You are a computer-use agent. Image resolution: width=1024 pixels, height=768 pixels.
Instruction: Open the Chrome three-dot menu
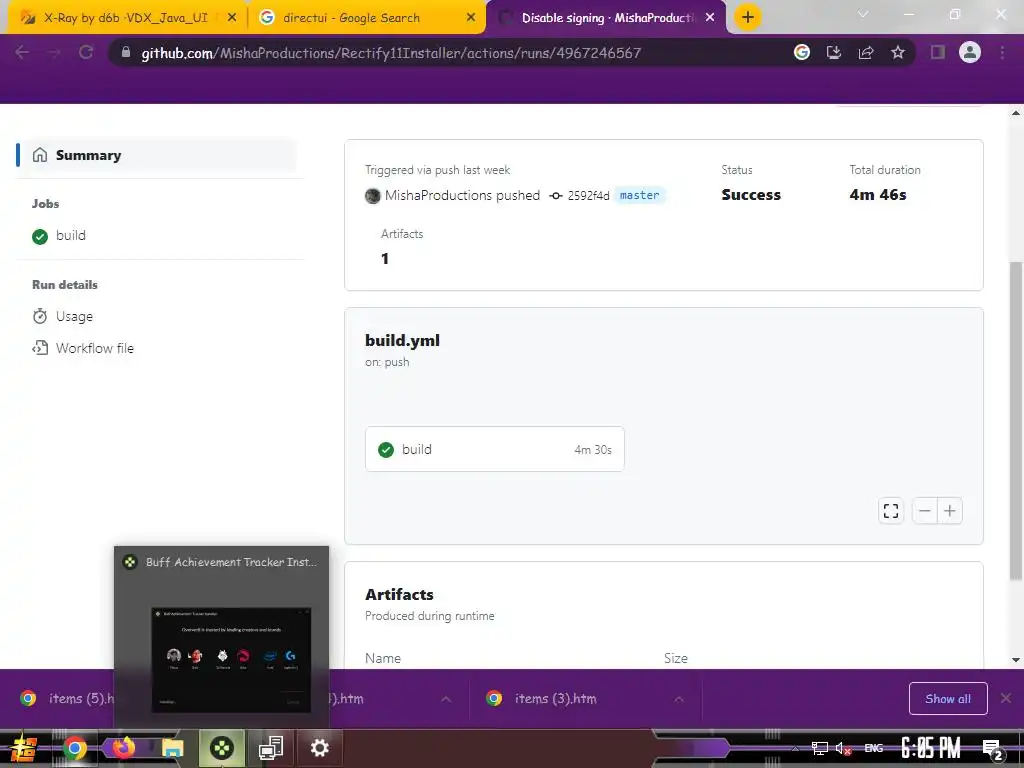tap(1002, 53)
